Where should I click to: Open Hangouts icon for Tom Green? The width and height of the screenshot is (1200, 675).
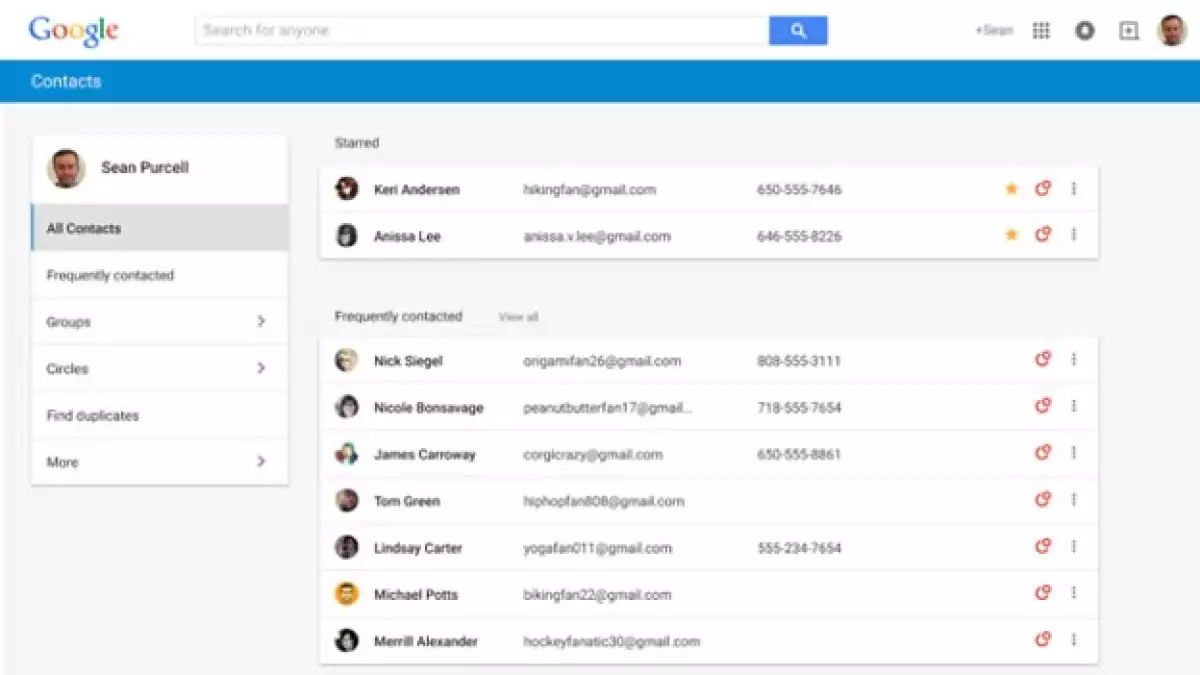click(x=1043, y=500)
